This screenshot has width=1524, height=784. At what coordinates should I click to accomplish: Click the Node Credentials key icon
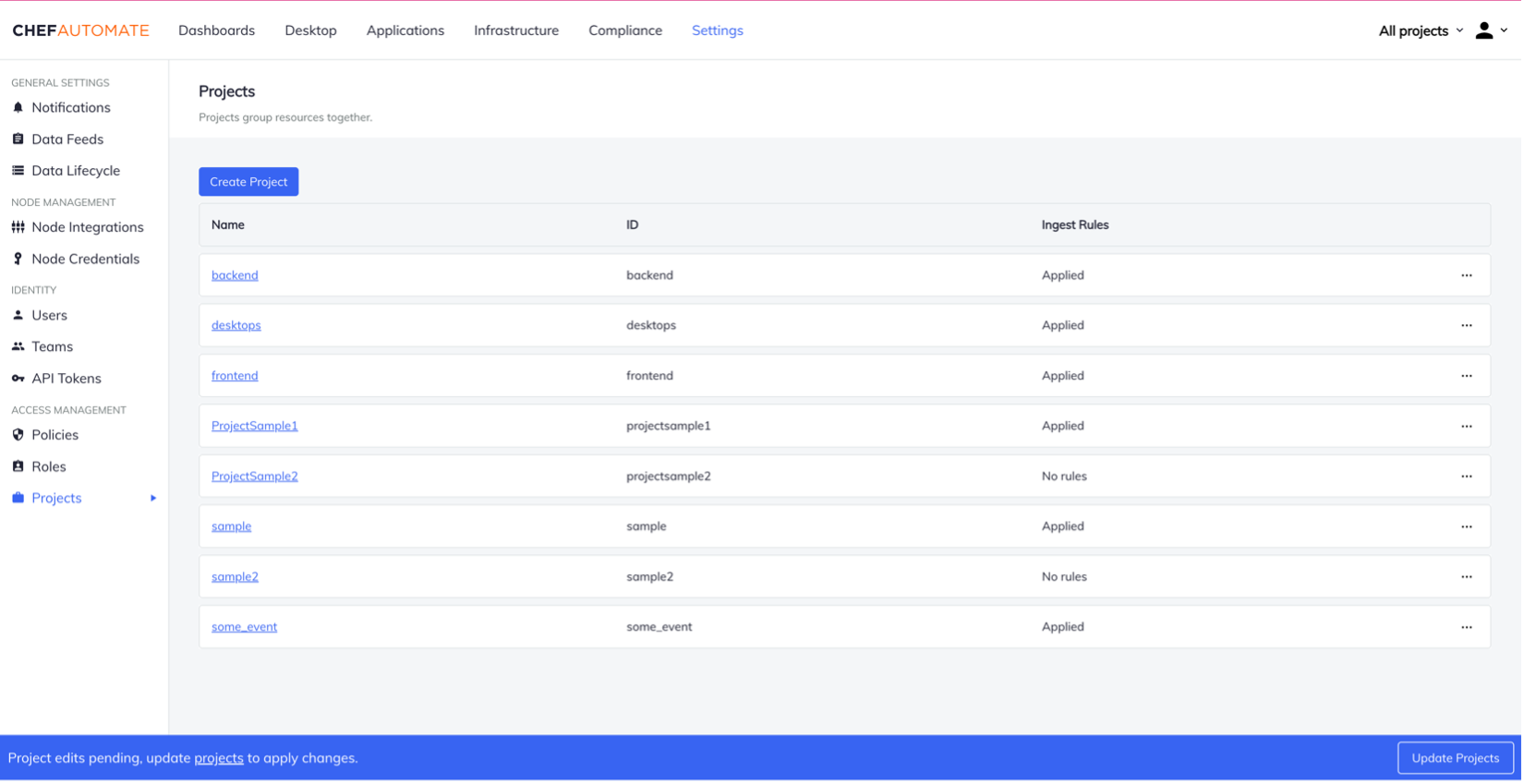(18, 259)
